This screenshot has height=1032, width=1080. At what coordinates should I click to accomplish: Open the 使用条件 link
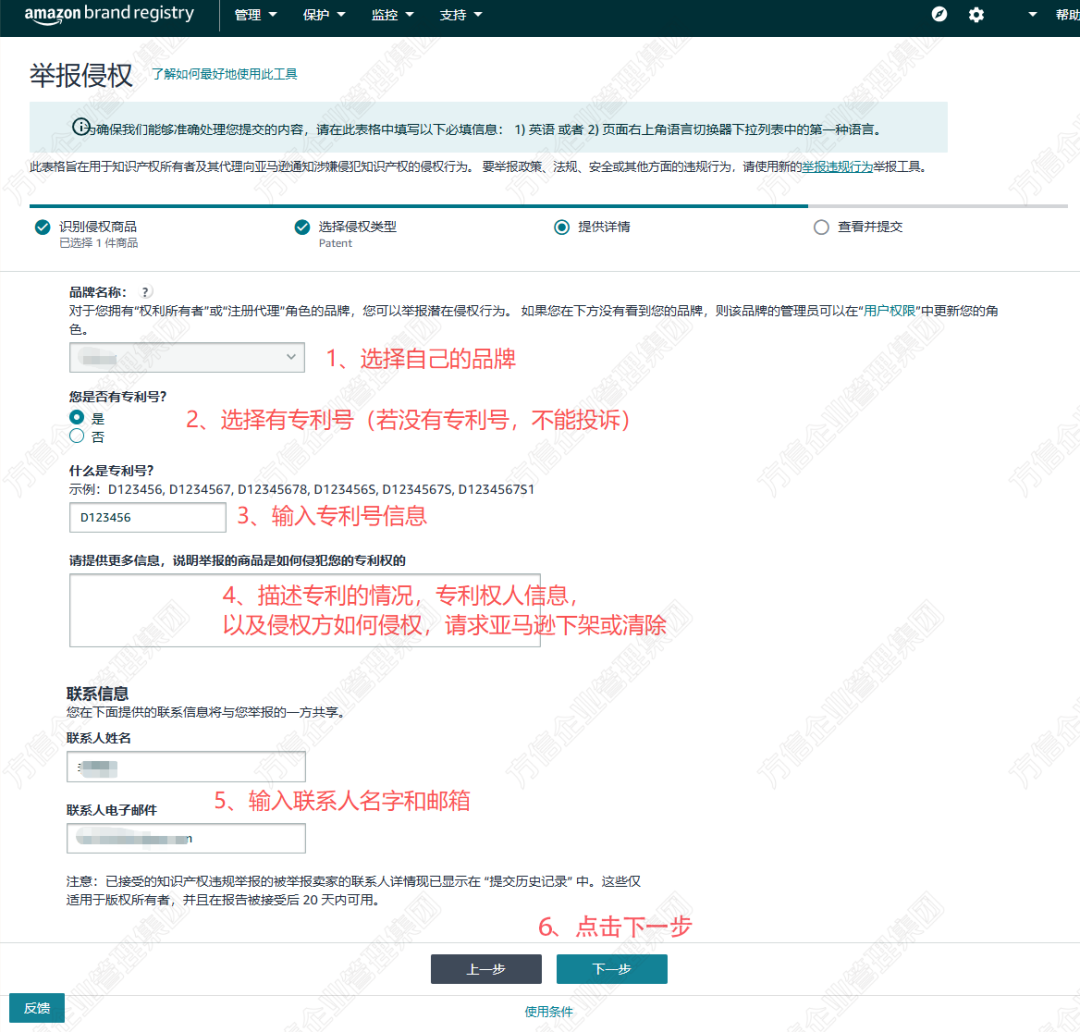549,1011
